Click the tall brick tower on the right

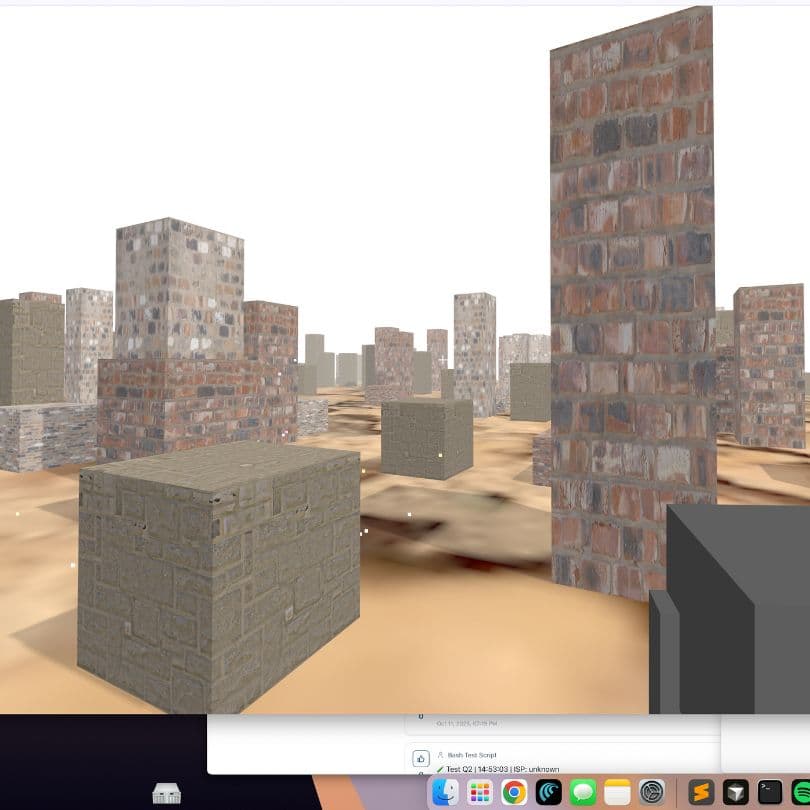630,300
